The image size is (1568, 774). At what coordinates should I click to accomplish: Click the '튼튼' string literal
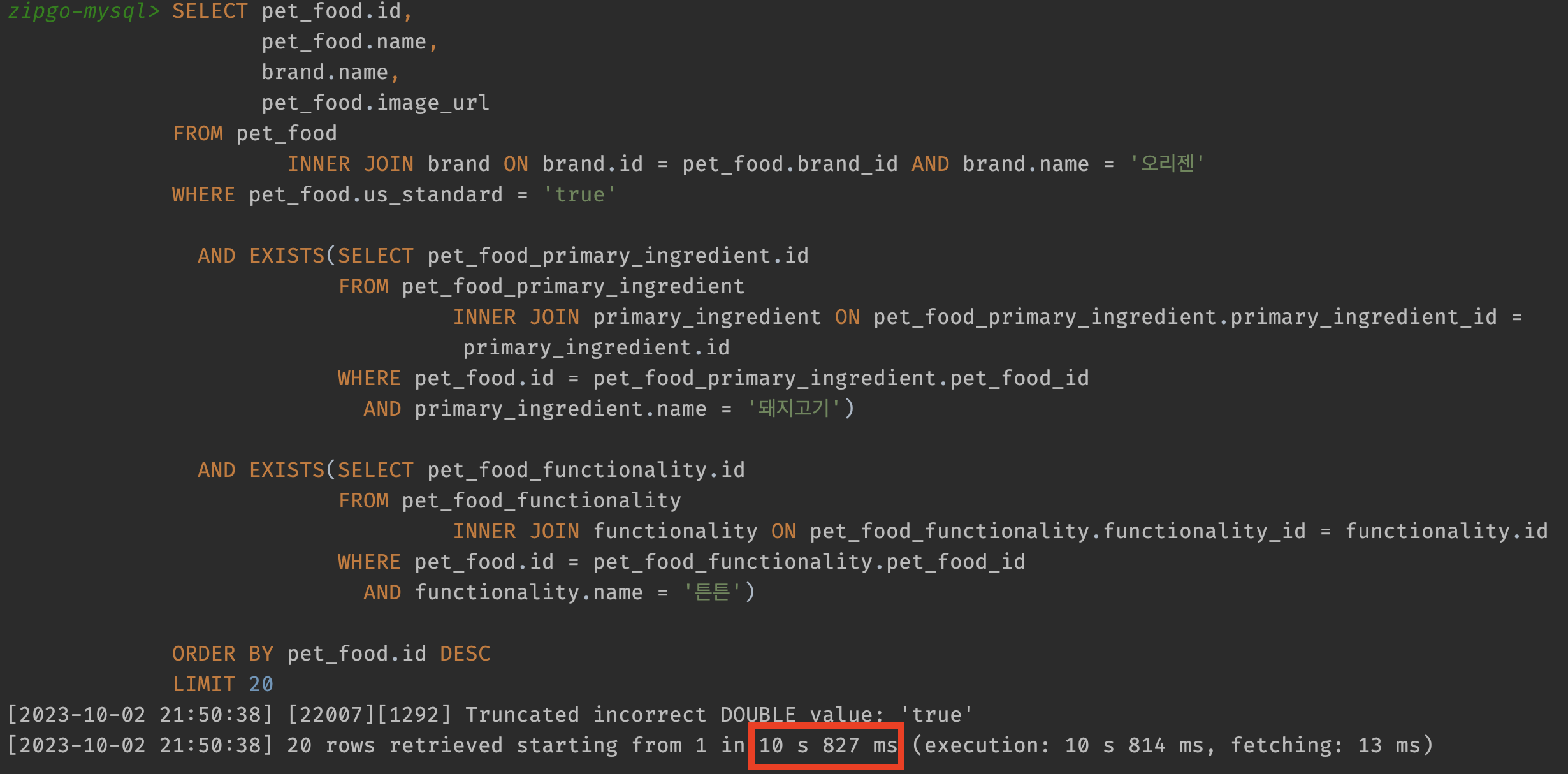click(712, 592)
